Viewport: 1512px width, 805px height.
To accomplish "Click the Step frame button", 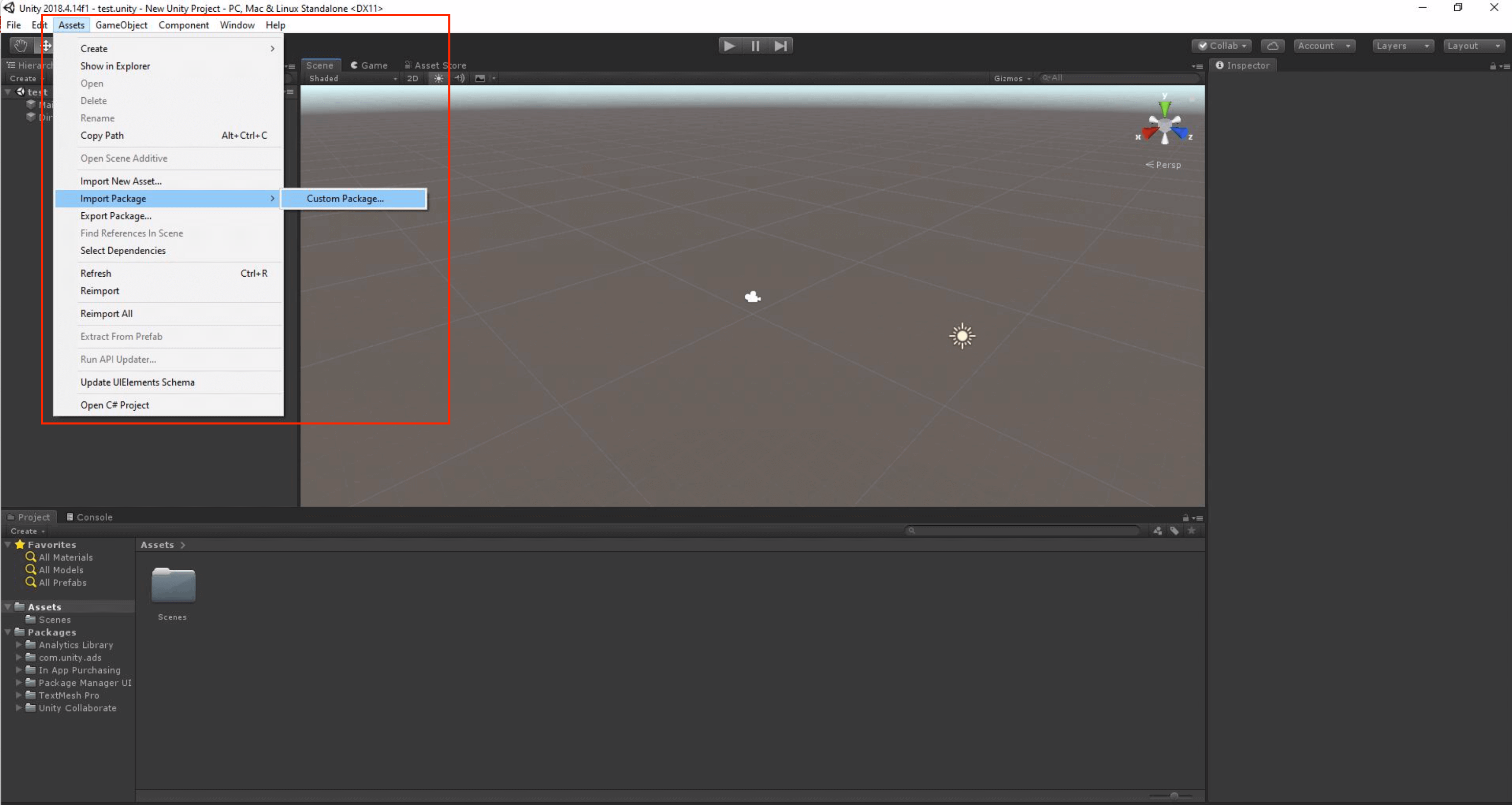I will pos(780,46).
